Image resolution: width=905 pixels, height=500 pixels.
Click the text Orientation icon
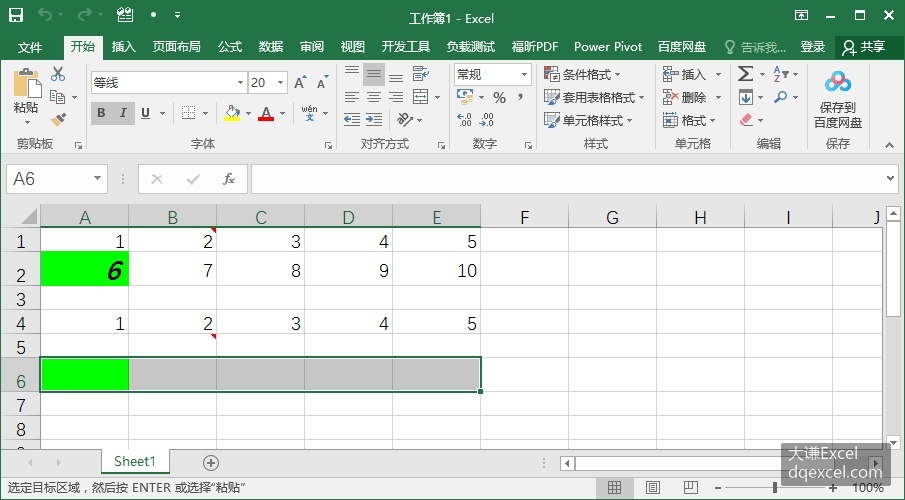pos(405,120)
